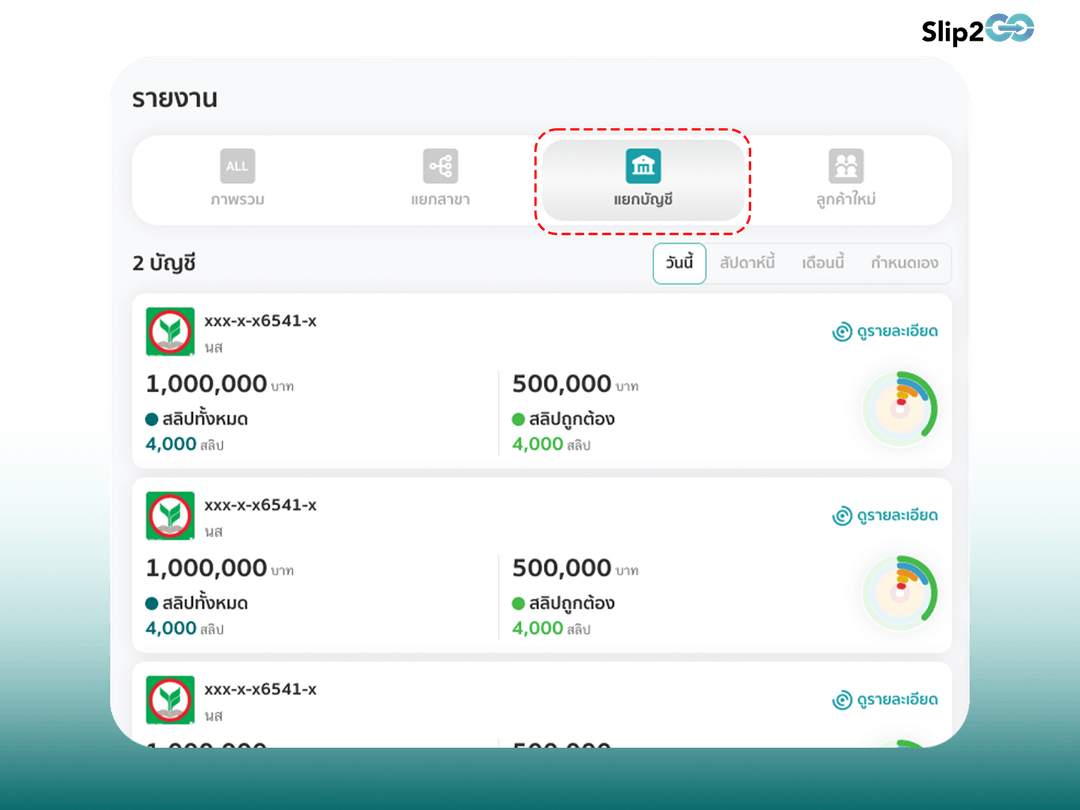Click สลิปถูกต้อง label in first card

[572, 419]
